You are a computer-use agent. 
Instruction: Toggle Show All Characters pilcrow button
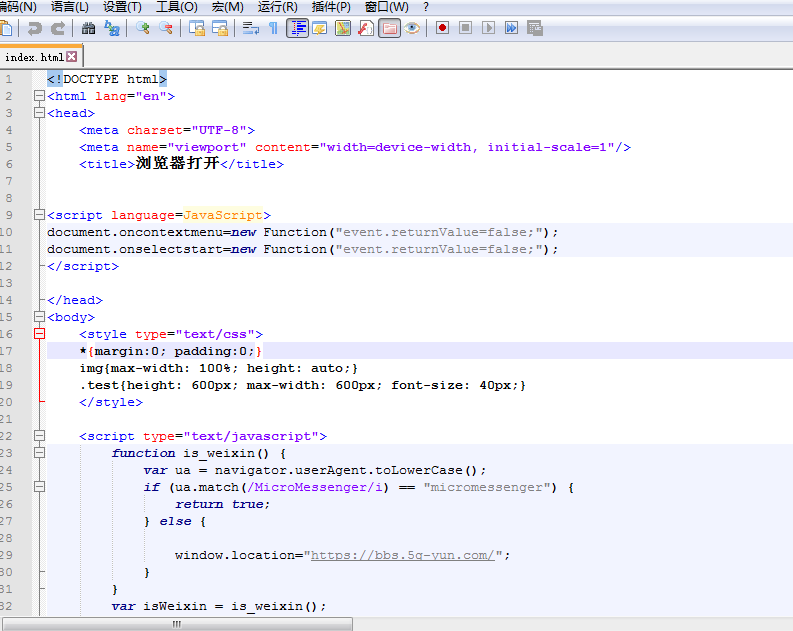pos(273,28)
